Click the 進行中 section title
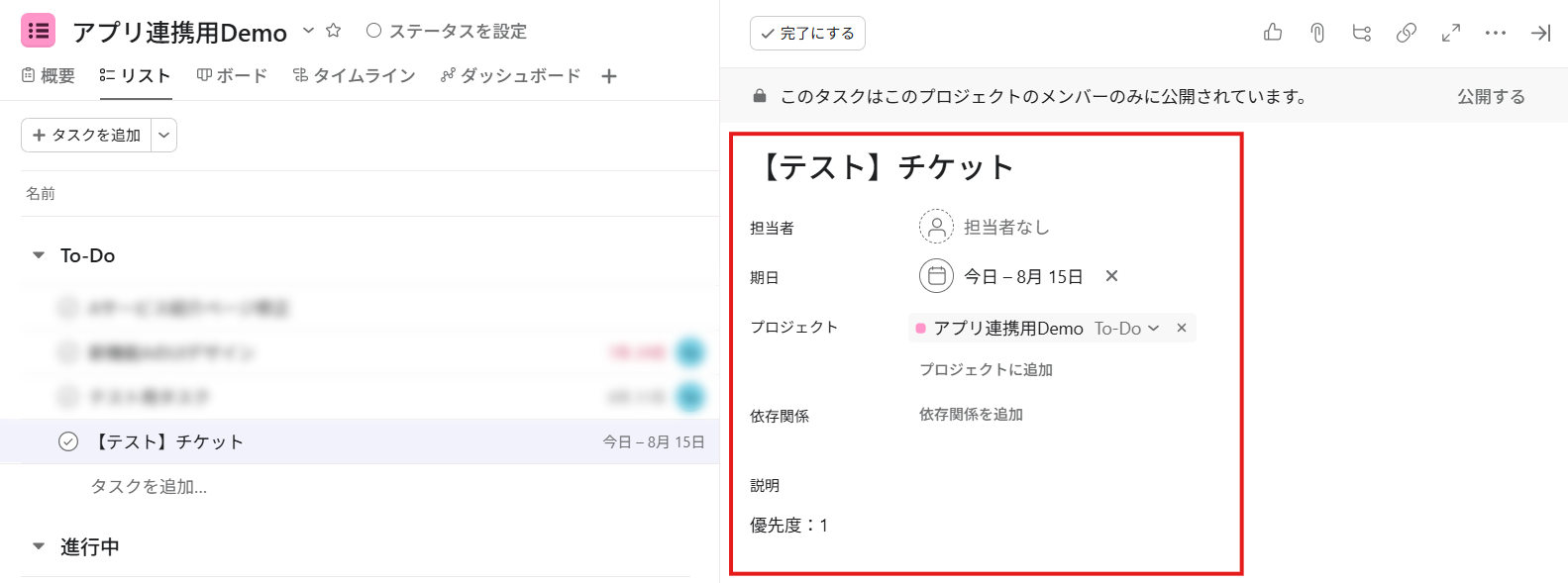 click(90, 546)
